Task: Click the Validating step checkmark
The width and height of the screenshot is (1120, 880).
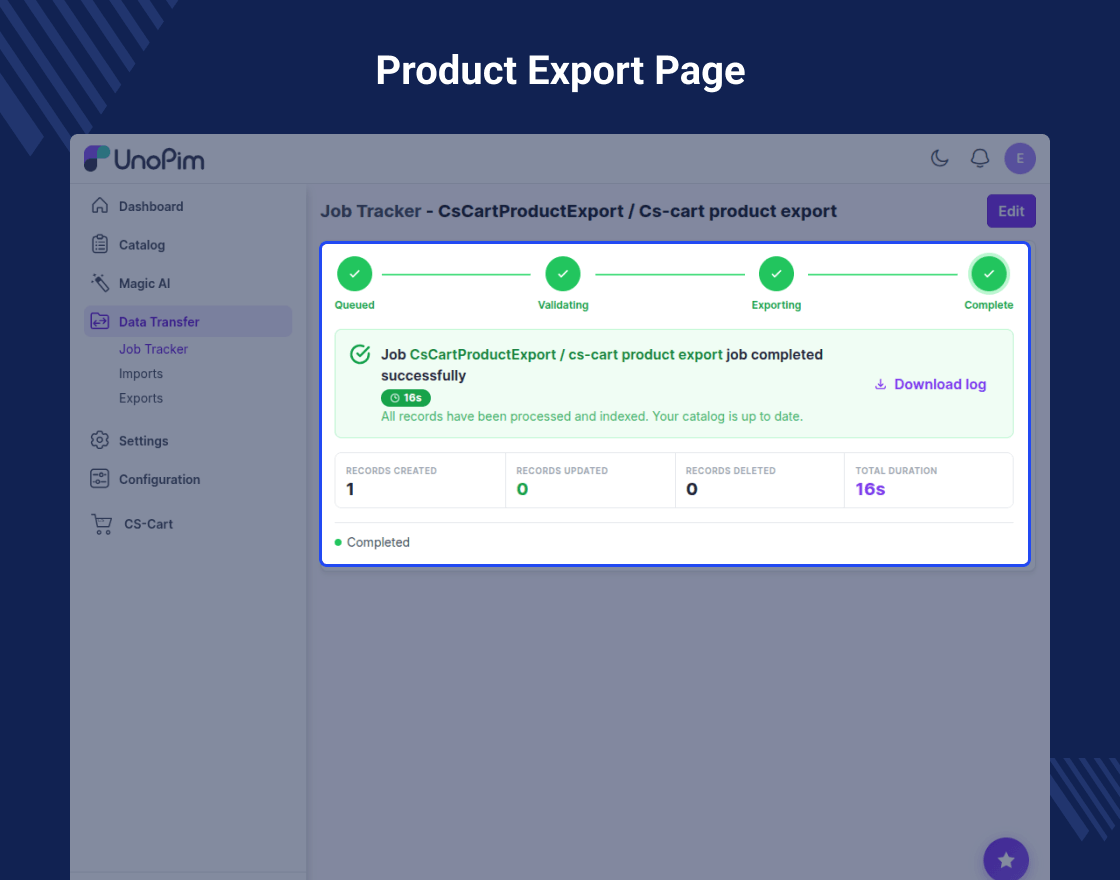Action: click(x=563, y=274)
